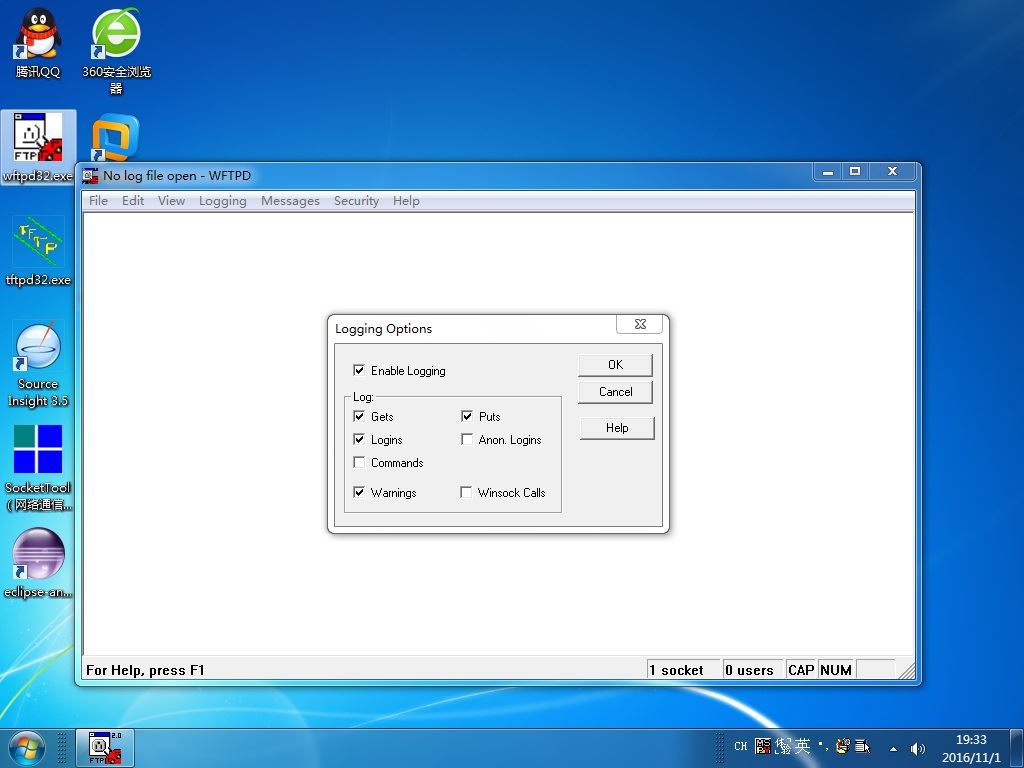Minimize the WFTPD window
Image resolution: width=1024 pixels, height=768 pixels.
click(827, 172)
